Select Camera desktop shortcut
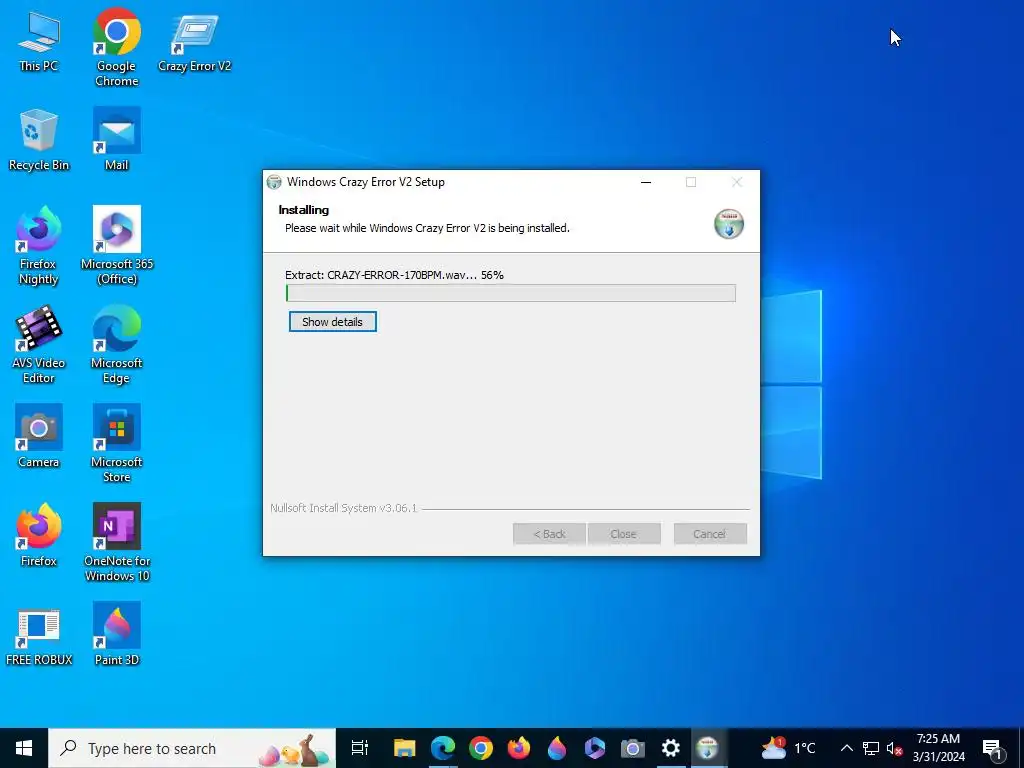 click(x=39, y=437)
